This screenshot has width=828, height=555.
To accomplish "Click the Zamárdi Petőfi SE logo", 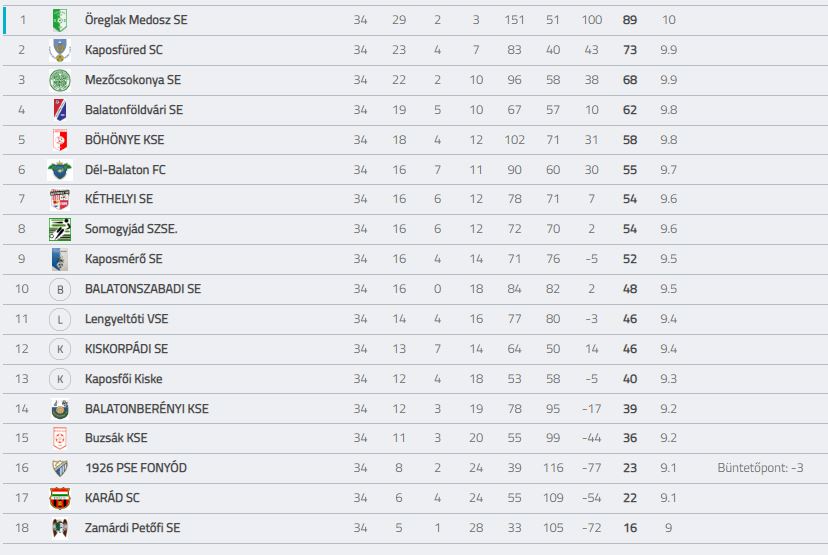I will point(60,528).
